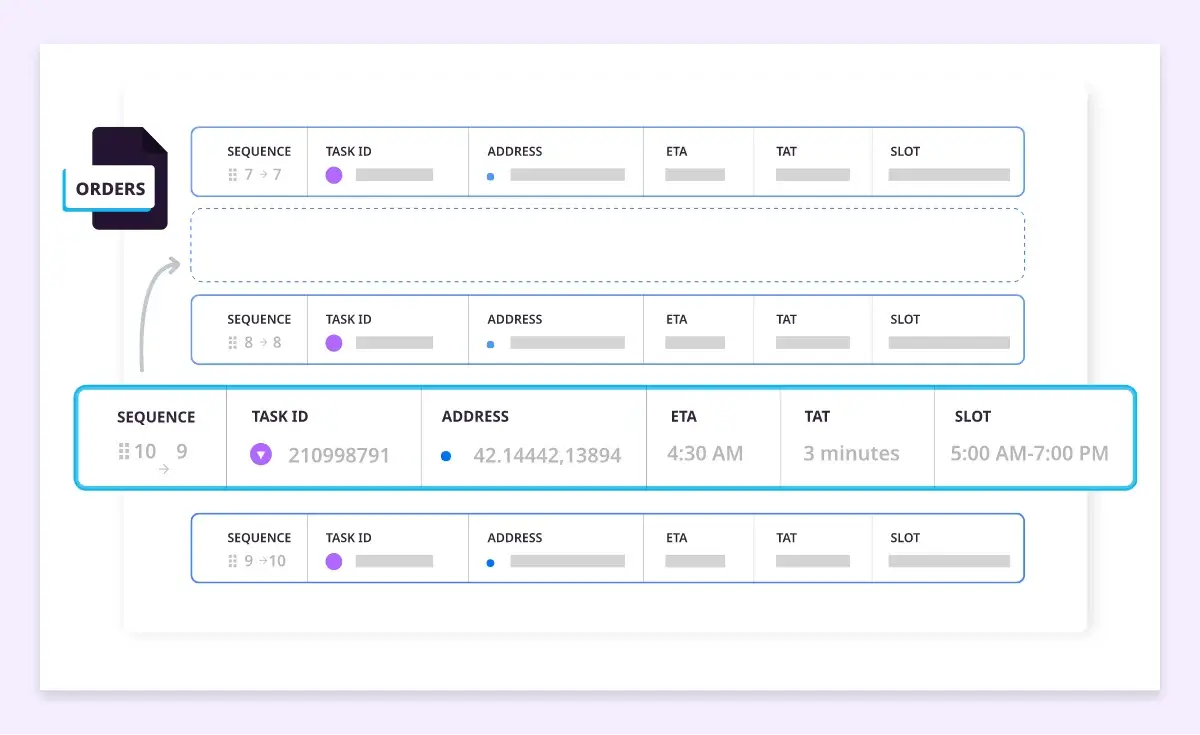Select the SLOT column header
The width and height of the screenshot is (1200, 735).
971,417
